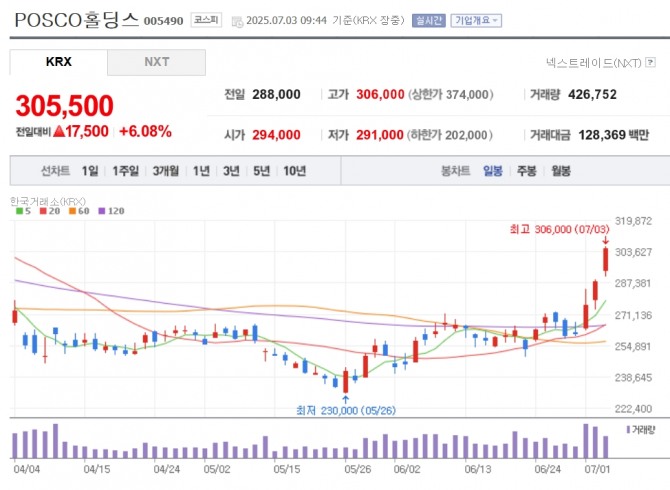Click the current price 305,500
Image resolution: width=670 pixels, height=490 pixels.
(x=65, y=106)
